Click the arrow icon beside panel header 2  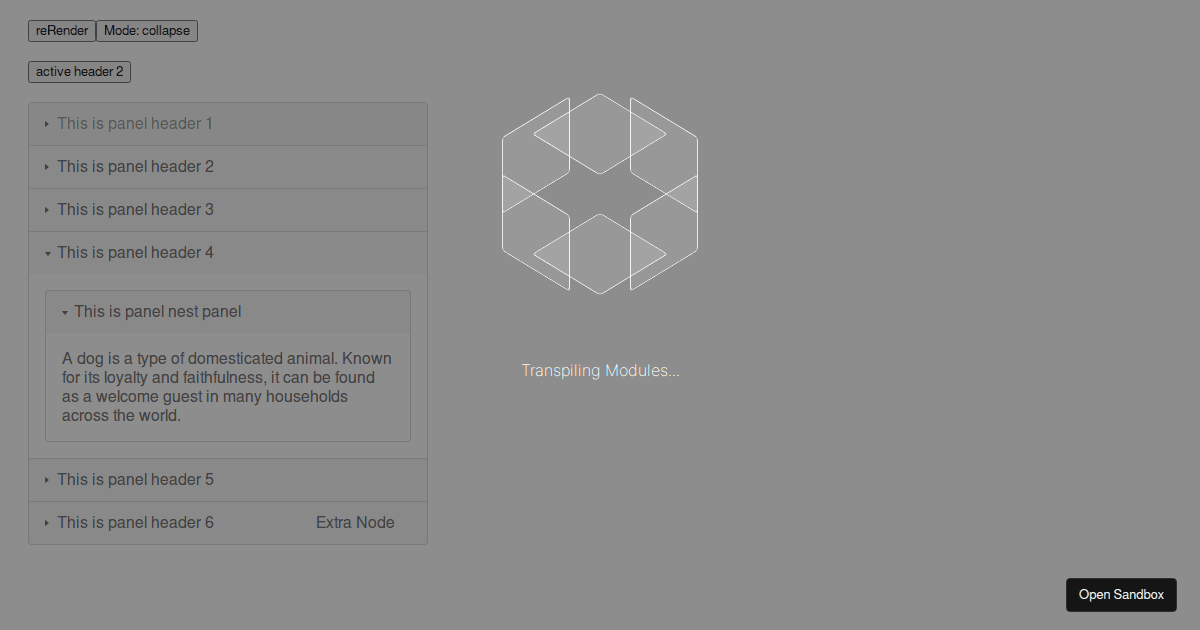[47, 167]
